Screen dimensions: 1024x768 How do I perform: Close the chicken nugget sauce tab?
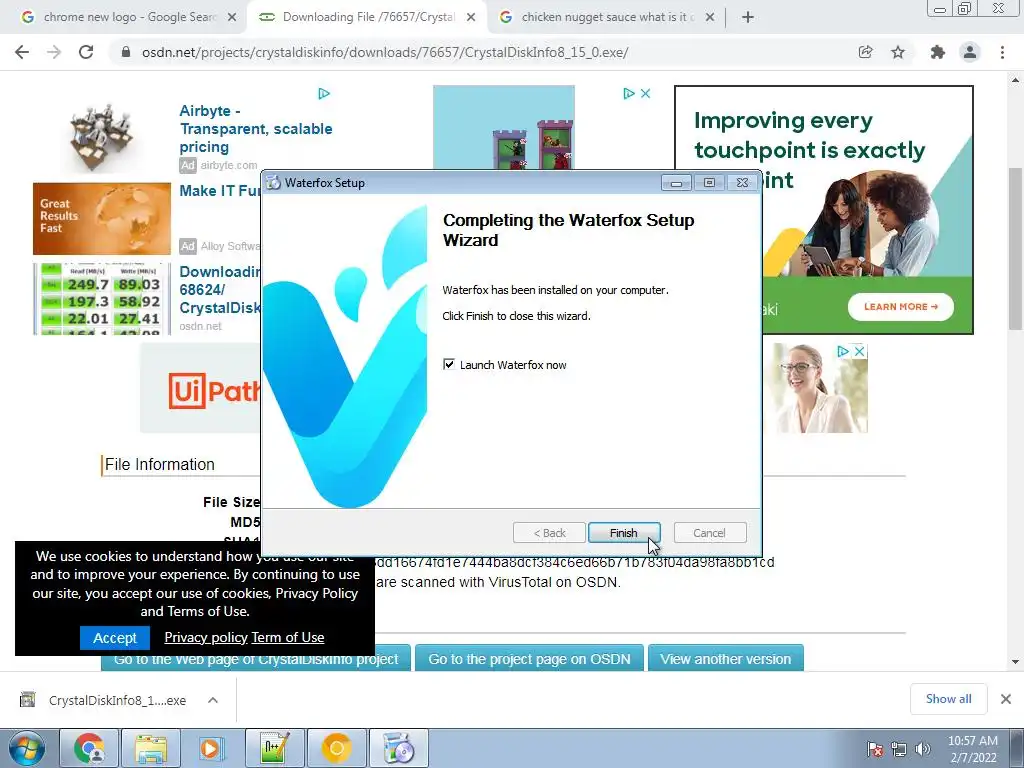(x=710, y=17)
